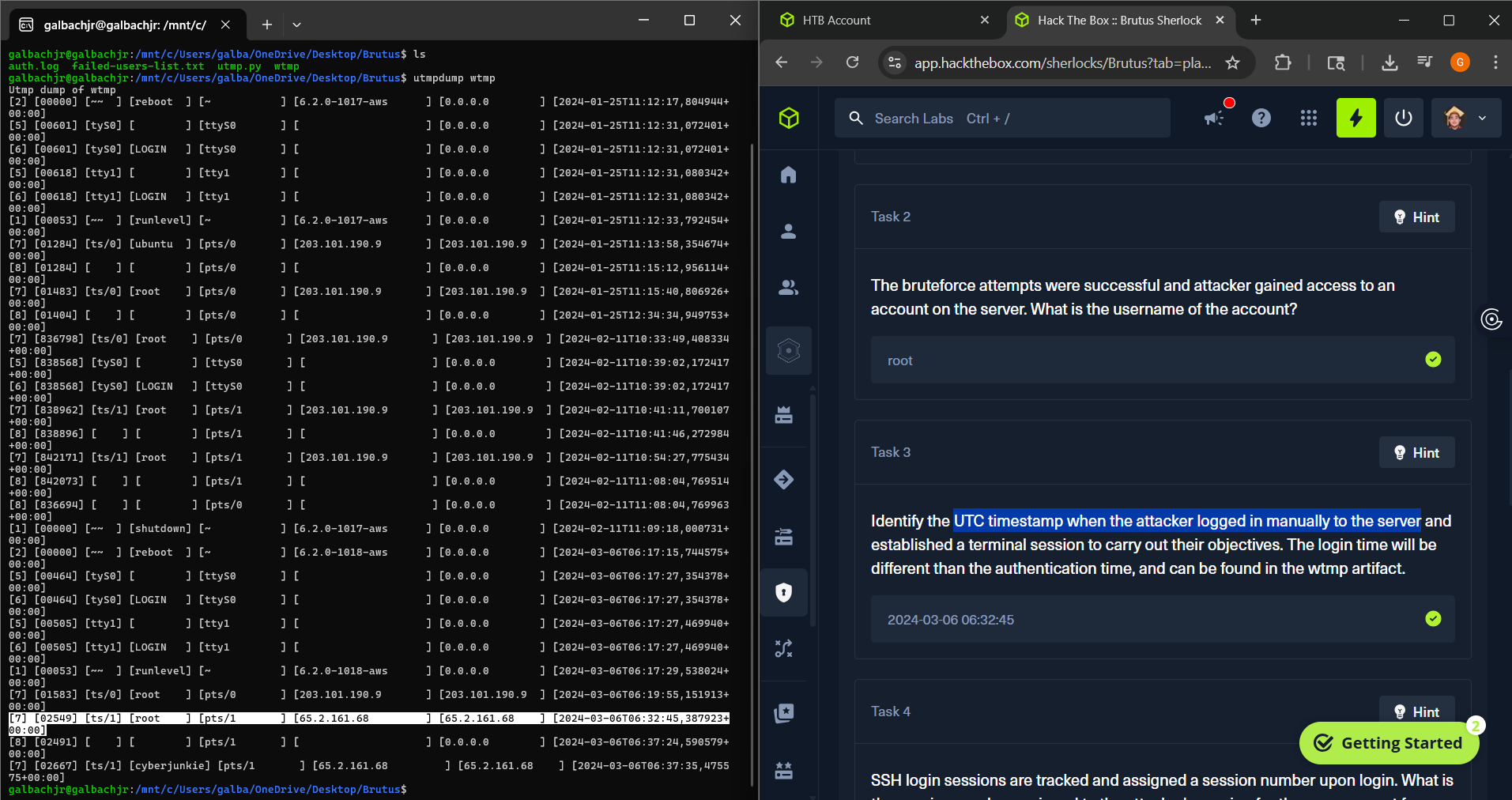The image size is (1512, 800).
Task: Click 'utmp.py' in the ls output
Action: pos(239,66)
